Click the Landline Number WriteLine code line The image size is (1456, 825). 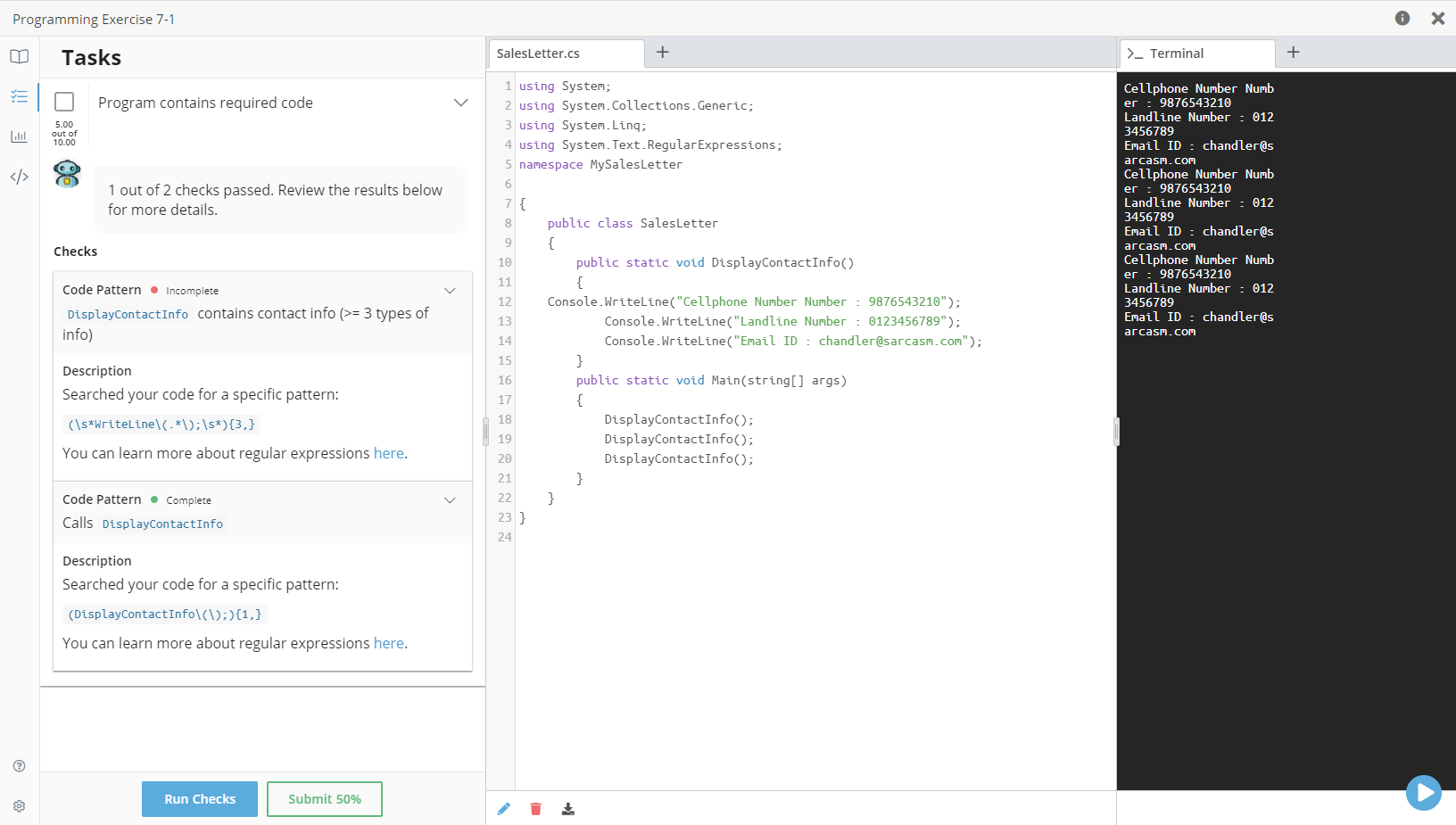pyautogui.click(x=782, y=321)
